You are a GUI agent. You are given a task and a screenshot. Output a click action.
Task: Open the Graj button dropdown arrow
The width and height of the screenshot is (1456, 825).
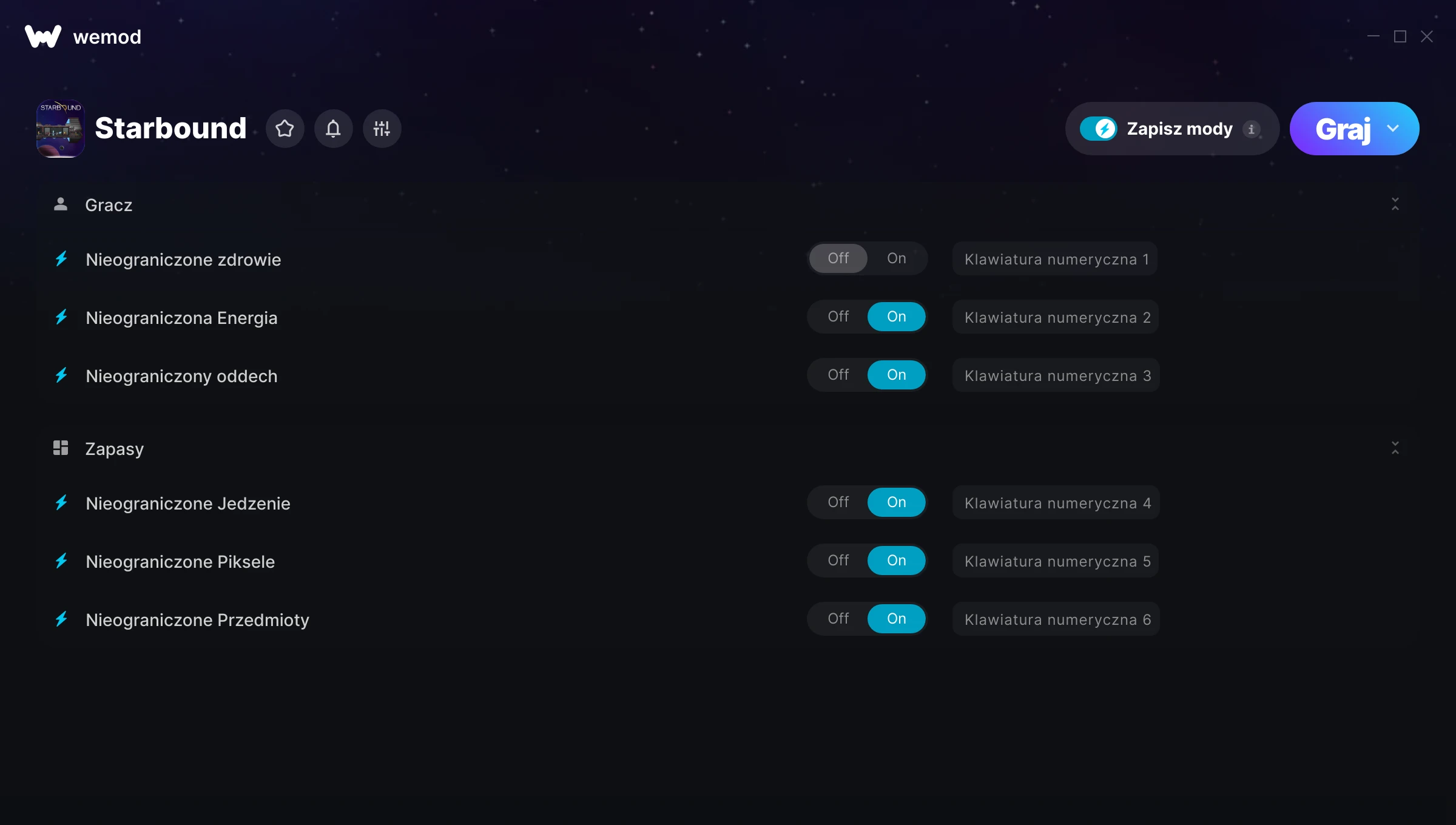click(1393, 129)
